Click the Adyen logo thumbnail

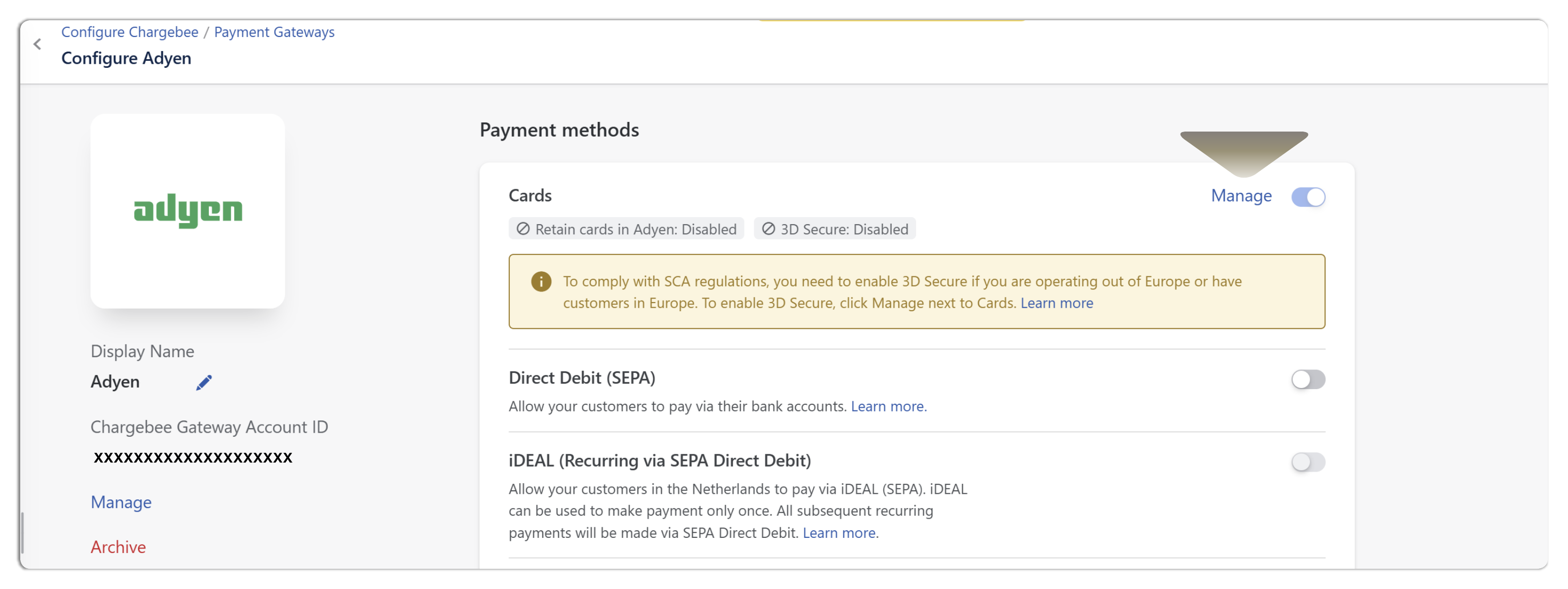tap(188, 211)
